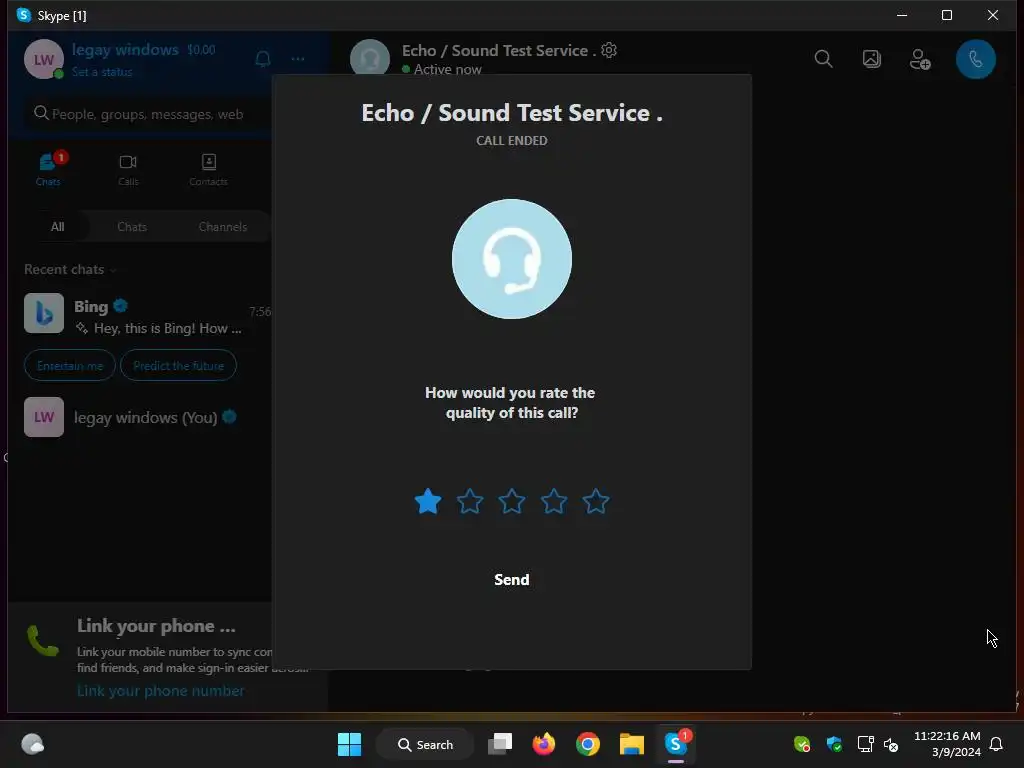Image resolution: width=1024 pixels, height=768 pixels.
Task: Find in conversation with search icon
Action: coord(824,59)
